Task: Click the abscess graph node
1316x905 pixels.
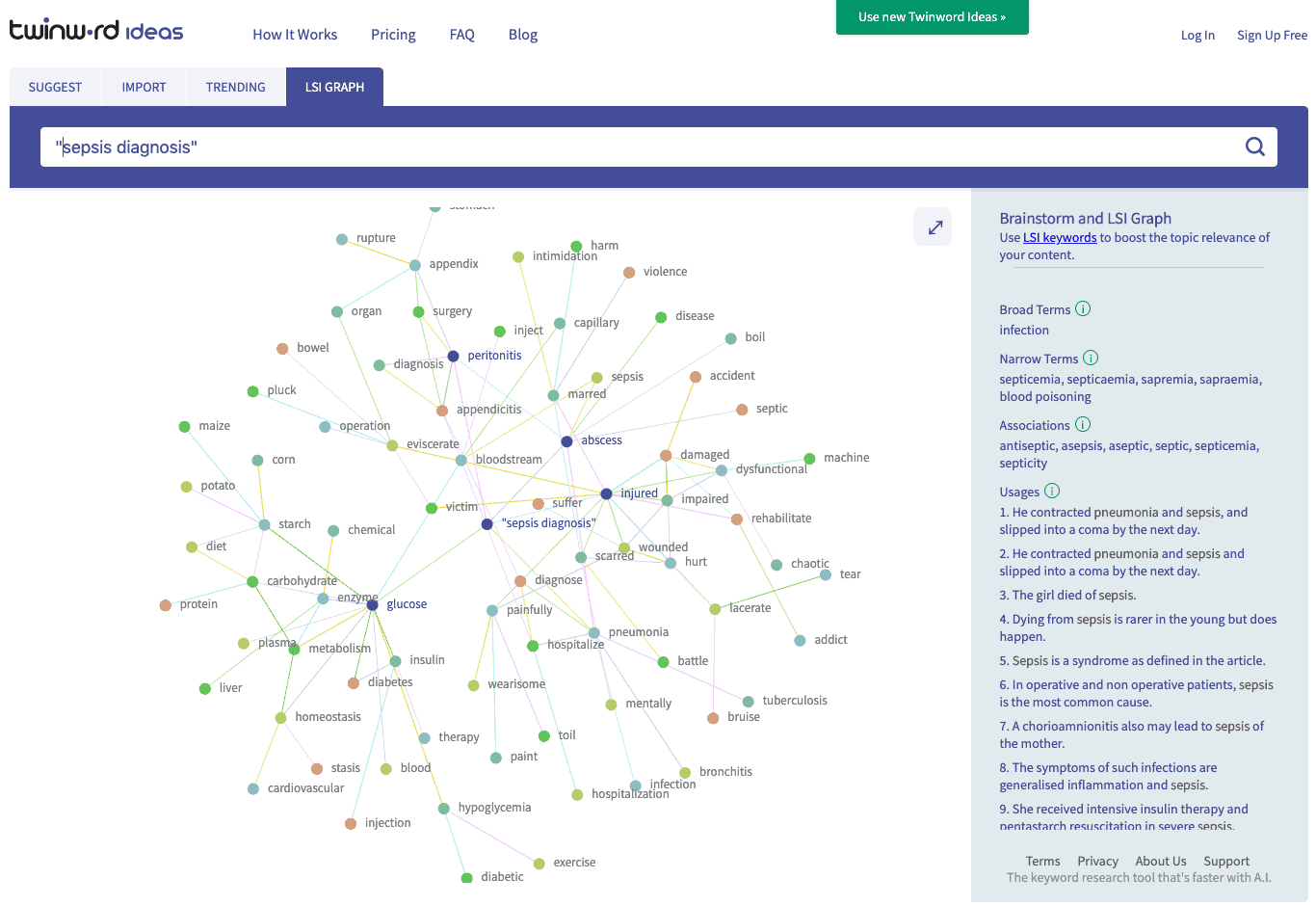Action: point(566,441)
